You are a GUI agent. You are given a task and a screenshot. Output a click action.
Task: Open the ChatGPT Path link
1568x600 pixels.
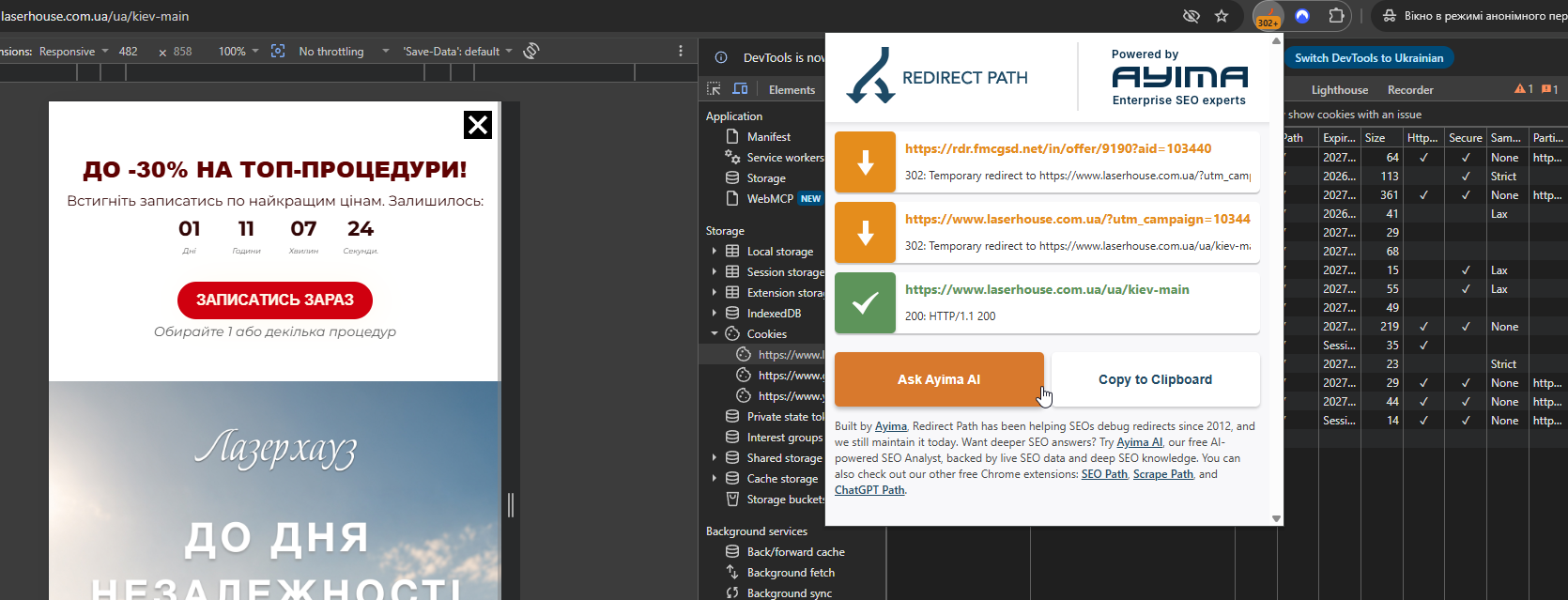click(869, 490)
